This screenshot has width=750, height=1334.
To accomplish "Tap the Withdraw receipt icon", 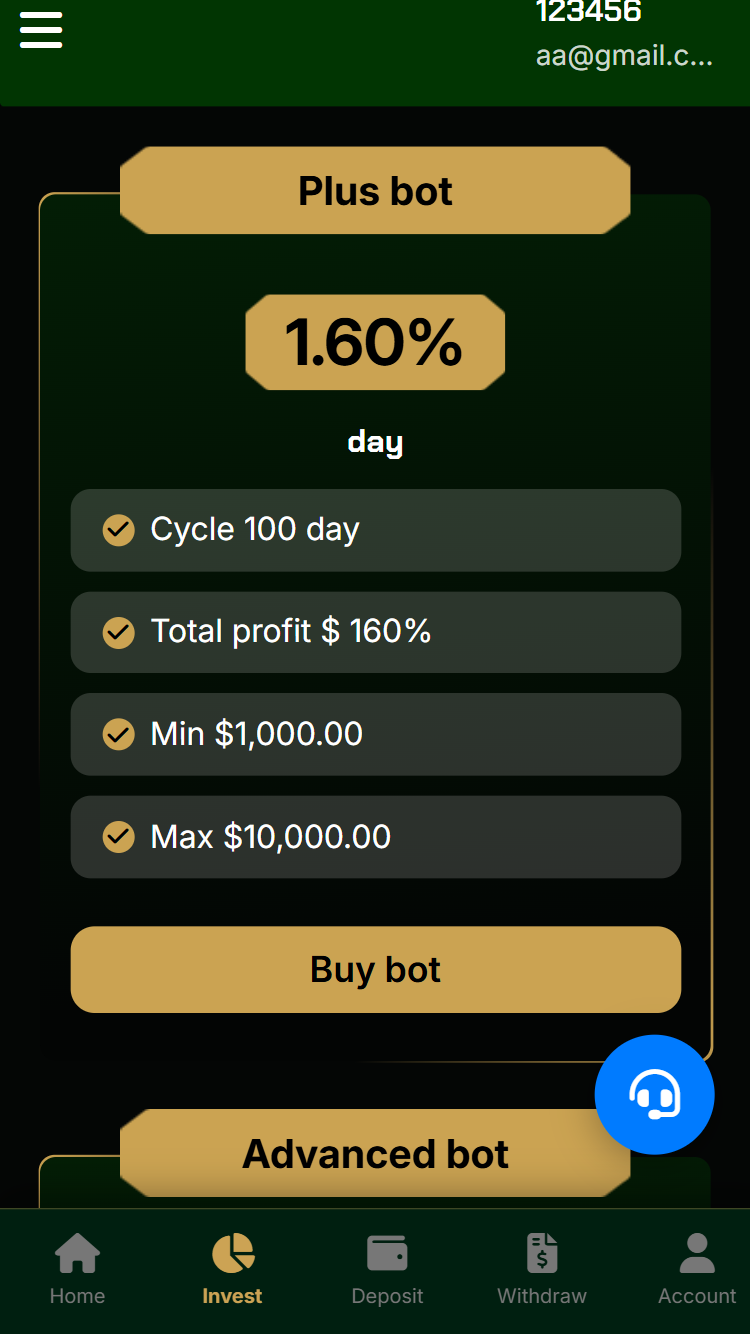I will click(x=542, y=1253).
